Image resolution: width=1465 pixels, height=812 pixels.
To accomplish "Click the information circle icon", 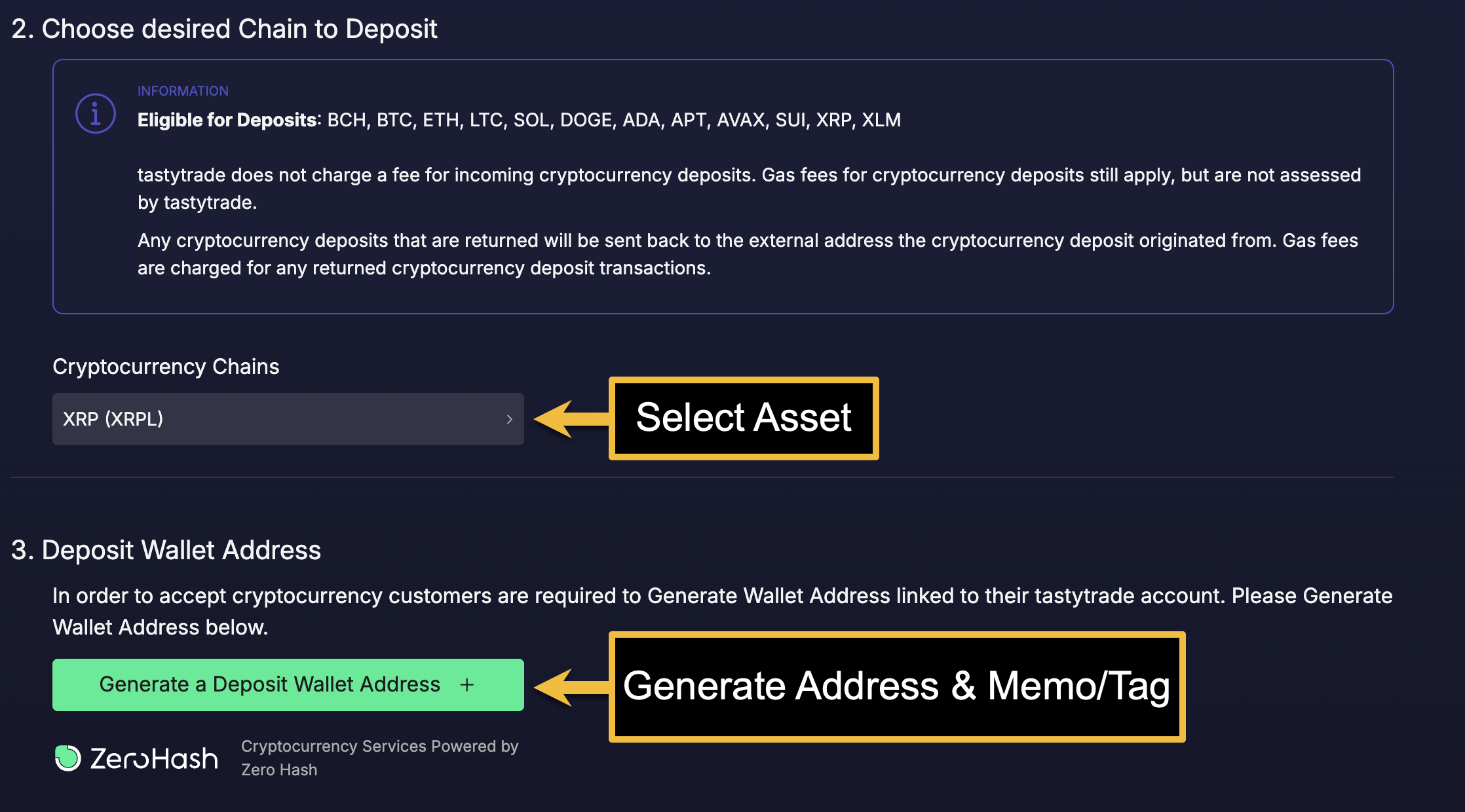I will [x=95, y=113].
